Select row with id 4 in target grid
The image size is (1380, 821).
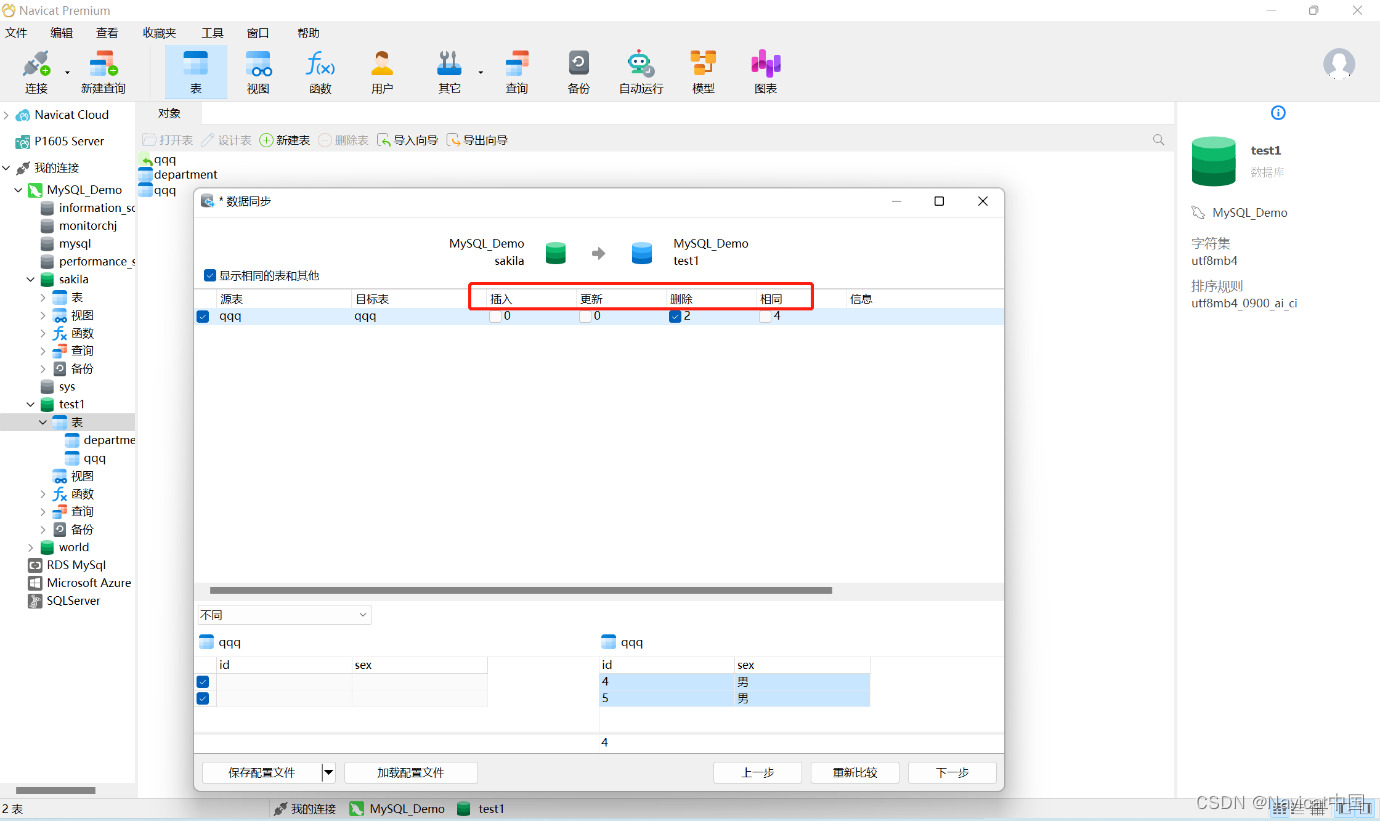click(x=735, y=682)
